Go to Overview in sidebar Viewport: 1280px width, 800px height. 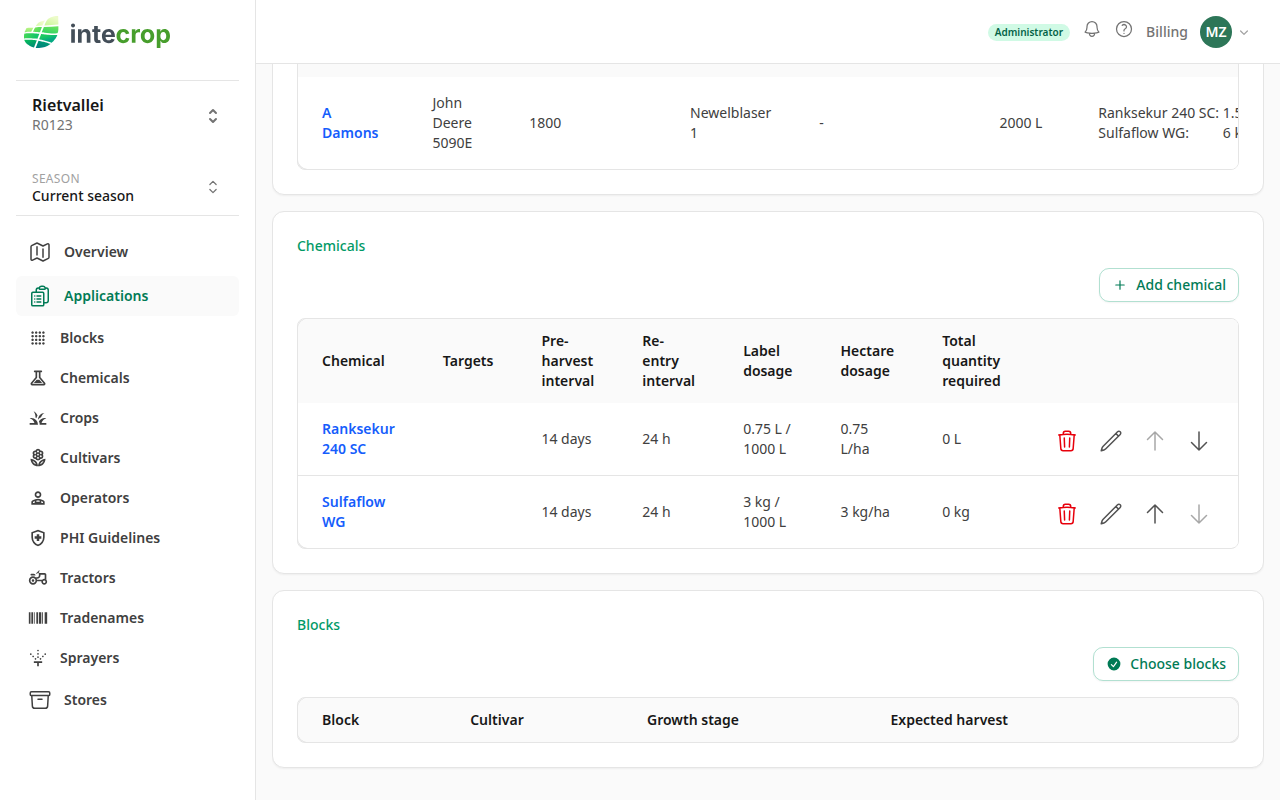pos(127,252)
